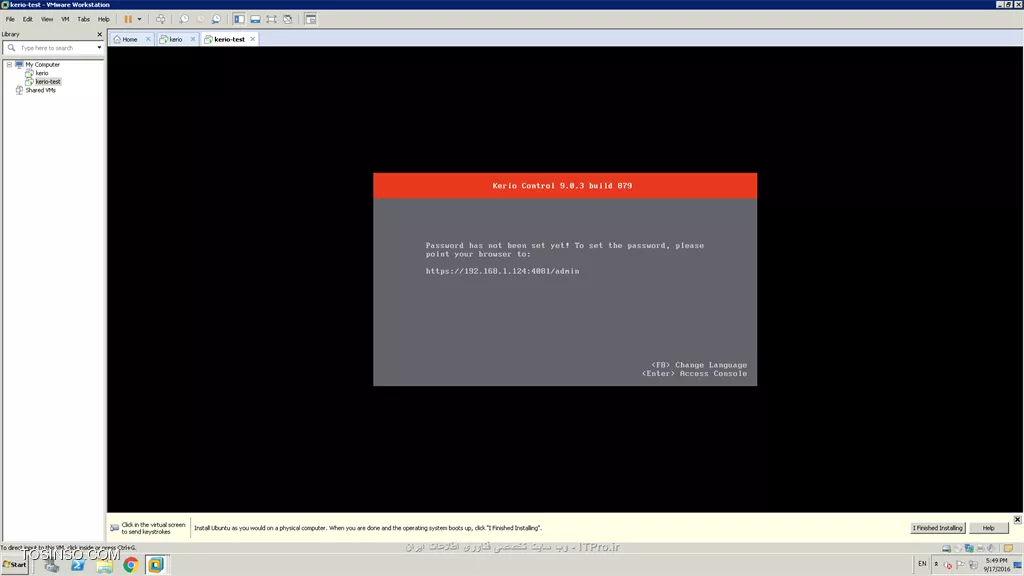
Task: Click the https://192.168.1.124:4081/admin text
Action: point(502,271)
